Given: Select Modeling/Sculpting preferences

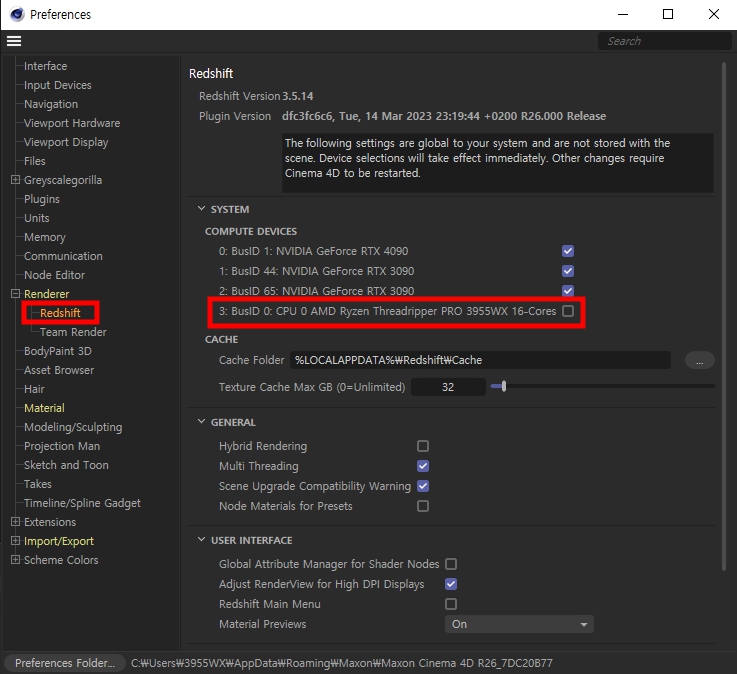Looking at the screenshot, I should click(73, 427).
